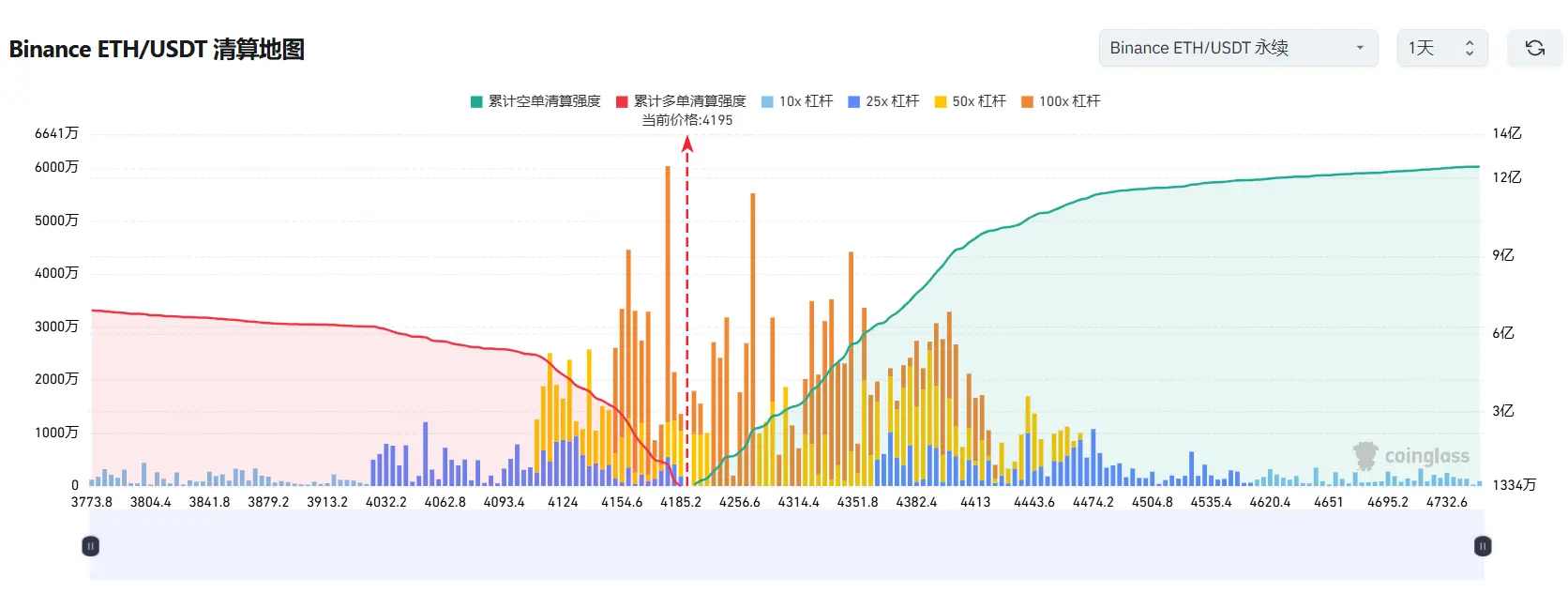Screen dimensions: 1568x593
Task: Click the left axis label 1000万
Action: pos(56,433)
